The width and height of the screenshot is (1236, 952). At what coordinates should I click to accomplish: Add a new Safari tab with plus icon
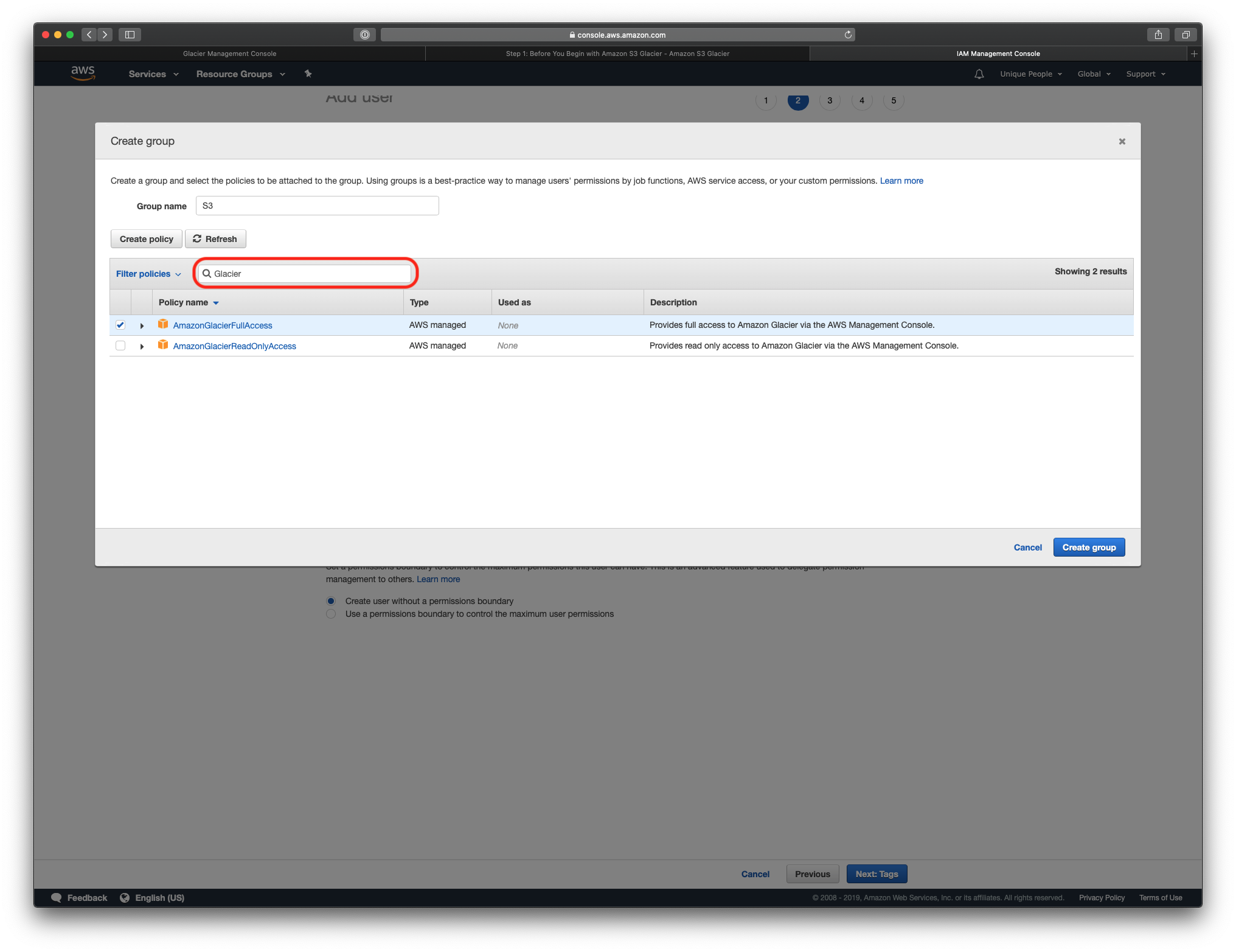[x=1194, y=54]
